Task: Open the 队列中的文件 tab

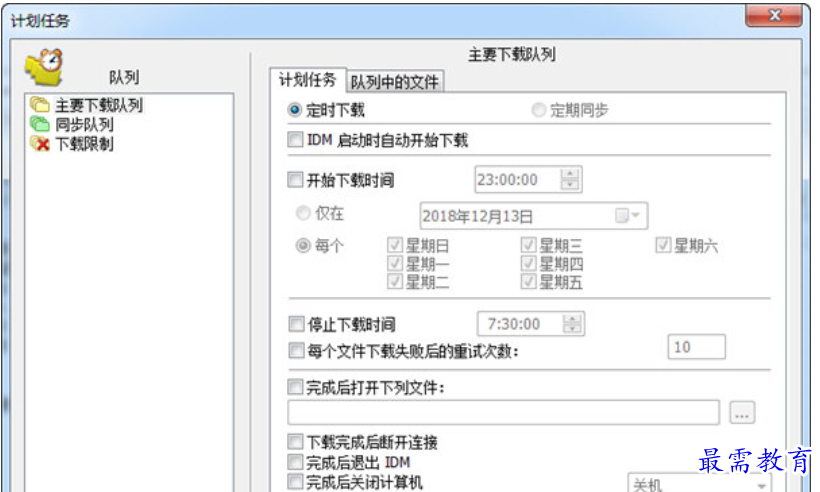Action: (395, 82)
